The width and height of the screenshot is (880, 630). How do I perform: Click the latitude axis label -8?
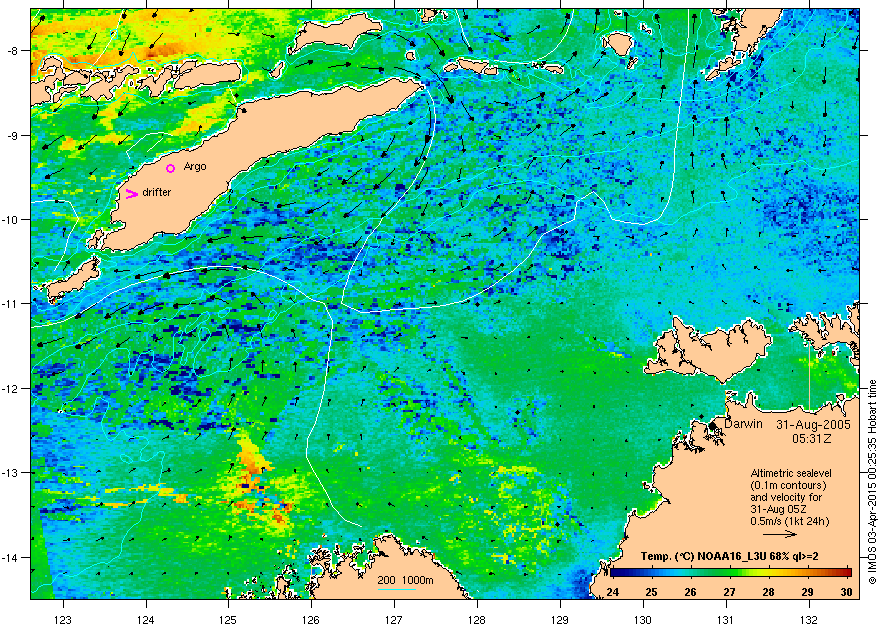pyautogui.click(x=12, y=51)
